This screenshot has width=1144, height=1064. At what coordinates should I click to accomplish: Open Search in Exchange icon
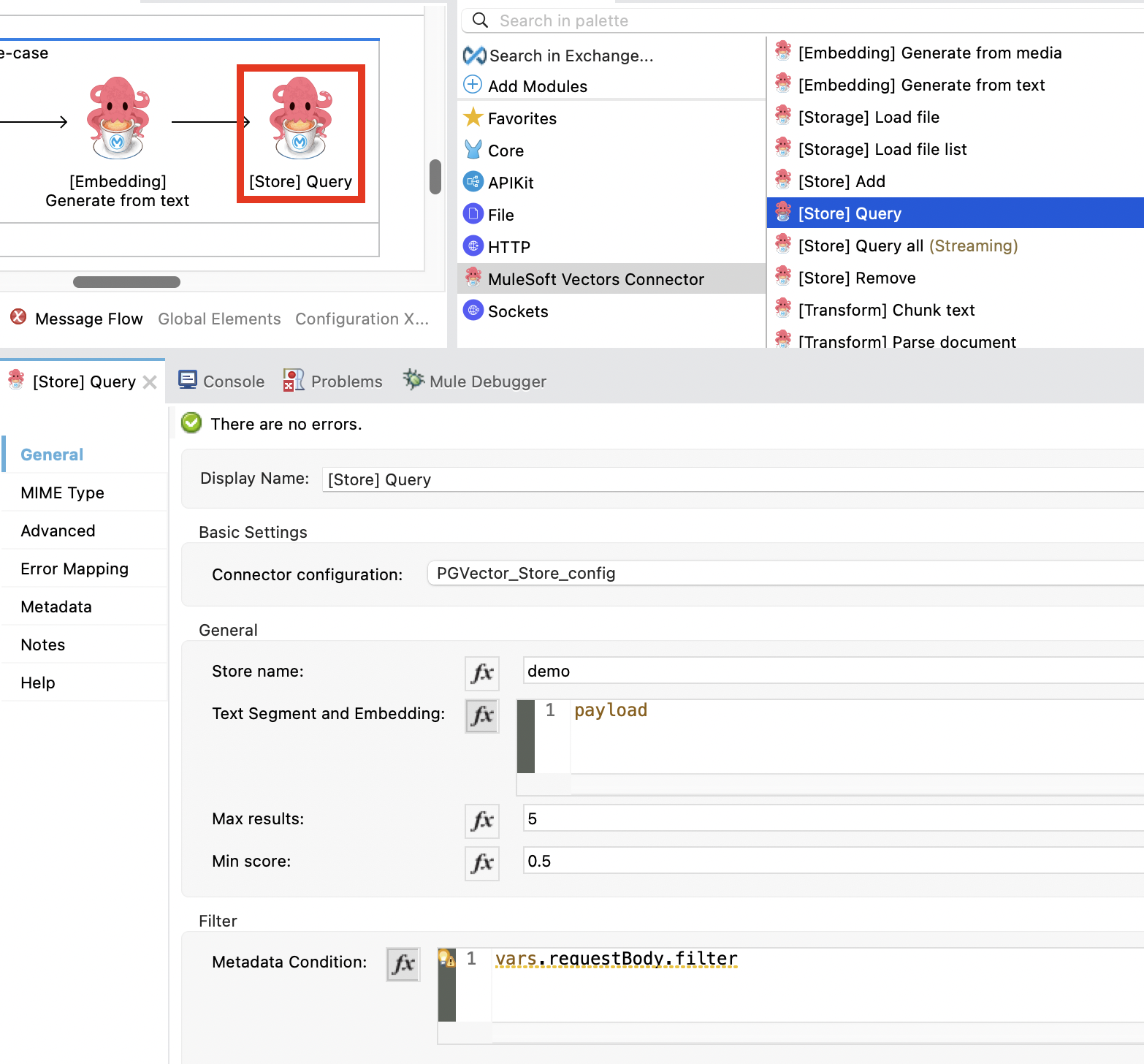click(x=475, y=56)
